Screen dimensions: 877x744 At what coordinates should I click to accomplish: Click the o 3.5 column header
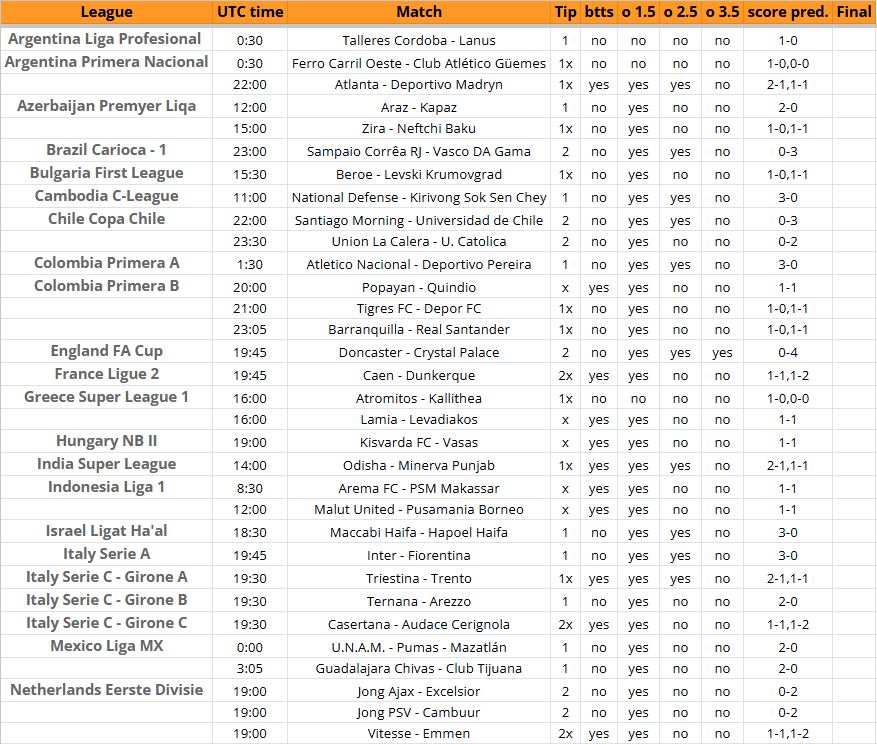(x=722, y=12)
